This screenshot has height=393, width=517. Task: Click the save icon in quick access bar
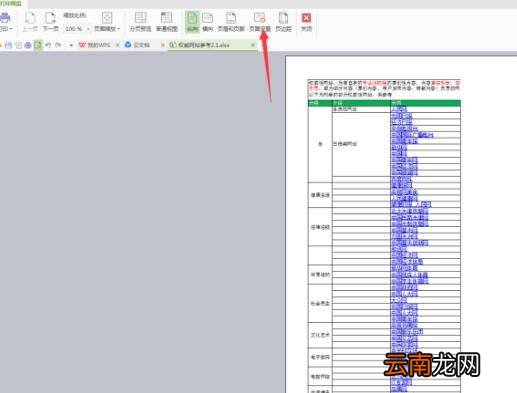[x=8, y=45]
